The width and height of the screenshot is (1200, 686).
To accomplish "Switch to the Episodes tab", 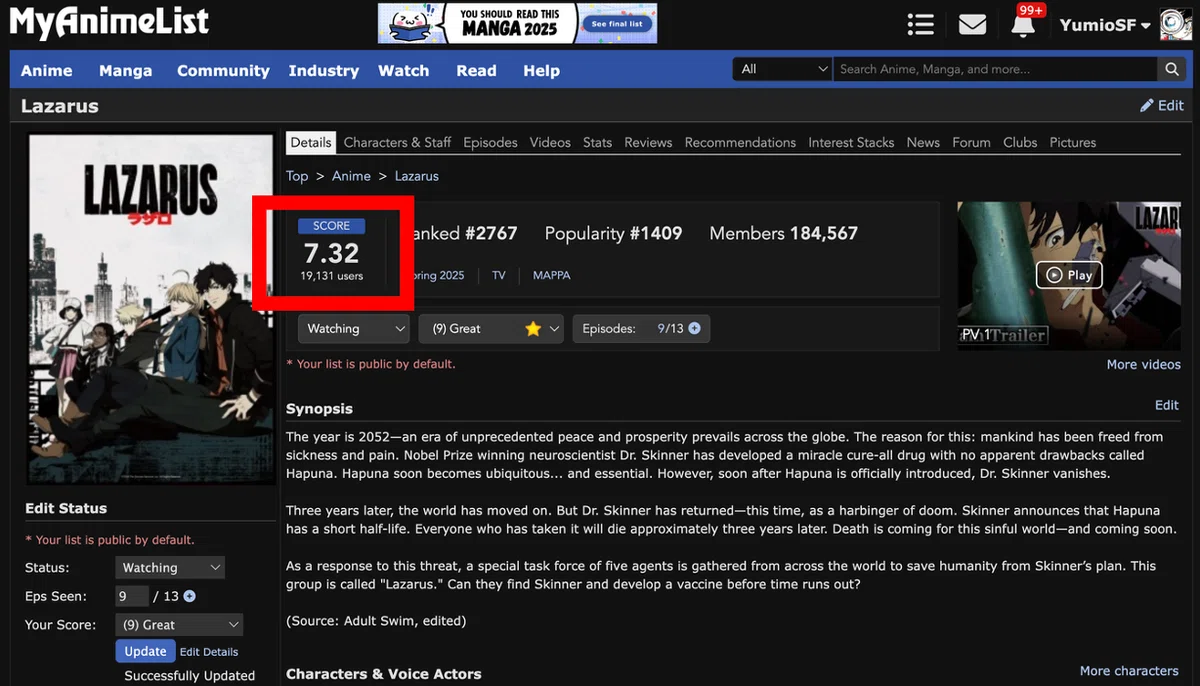I will click(490, 142).
